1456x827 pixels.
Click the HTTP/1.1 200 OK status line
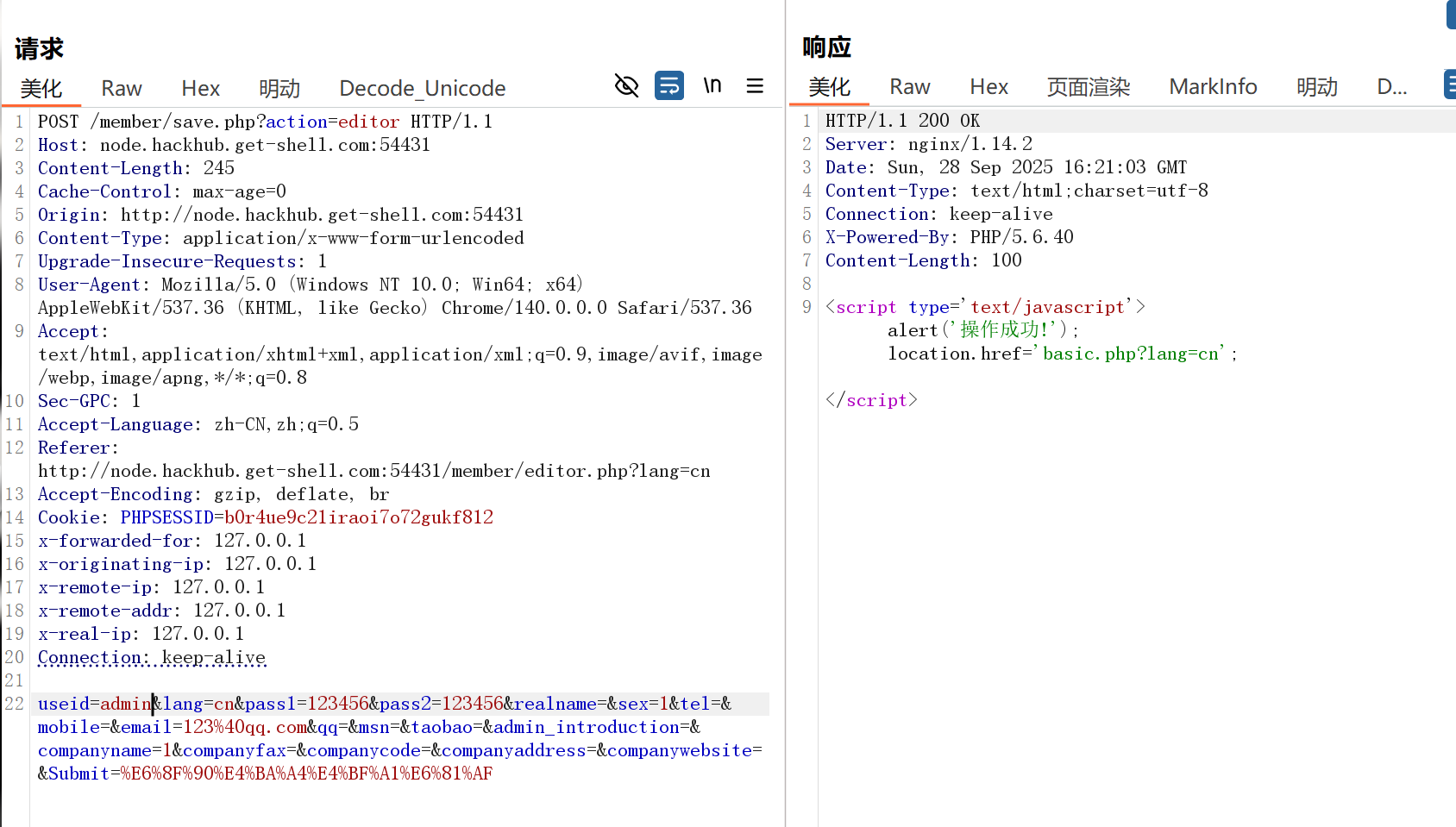click(902, 121)
